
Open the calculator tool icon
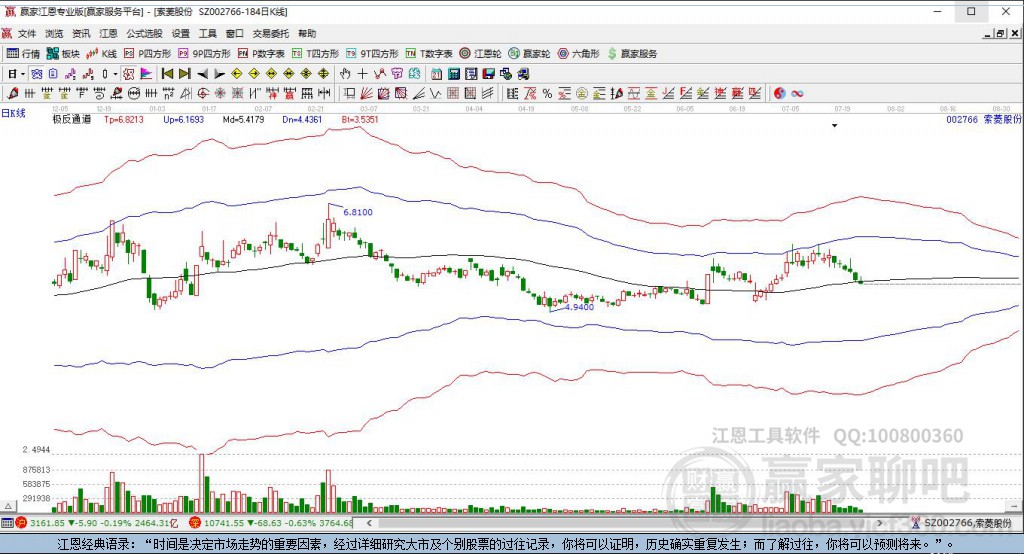pos(454,74)
